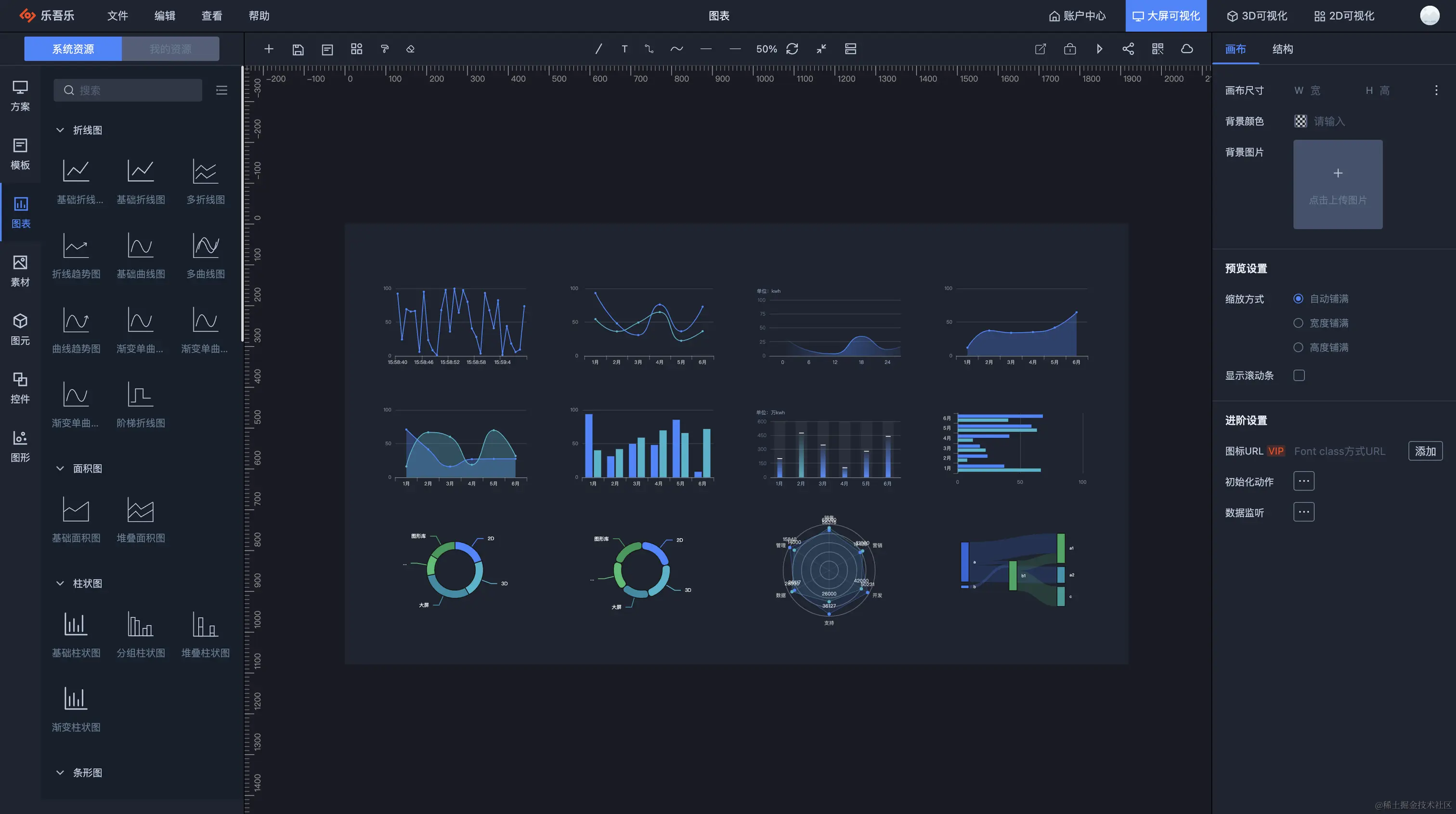The width and height of the screenshot is (1456, 814).
Task: Open the QR code icon
Action: click(x=1157, y=49)
